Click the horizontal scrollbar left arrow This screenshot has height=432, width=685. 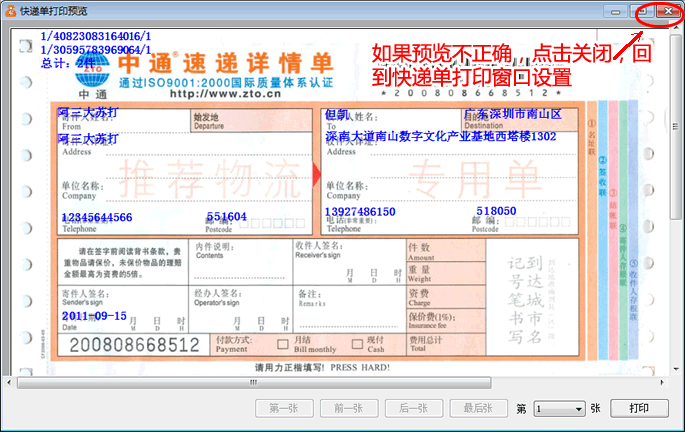pos(9,383)
